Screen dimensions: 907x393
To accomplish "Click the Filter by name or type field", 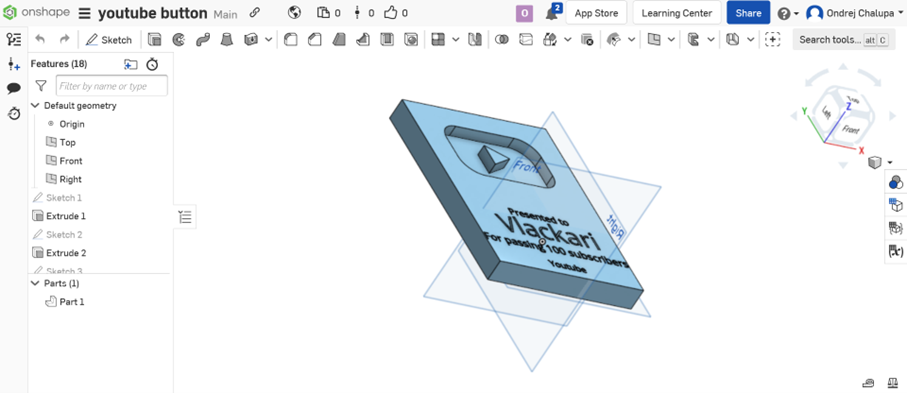I will click(112, 86).
